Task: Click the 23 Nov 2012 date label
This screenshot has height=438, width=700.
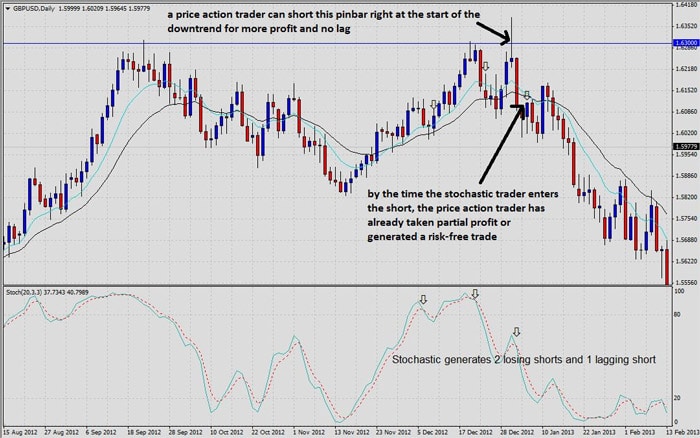Action: 392,432
